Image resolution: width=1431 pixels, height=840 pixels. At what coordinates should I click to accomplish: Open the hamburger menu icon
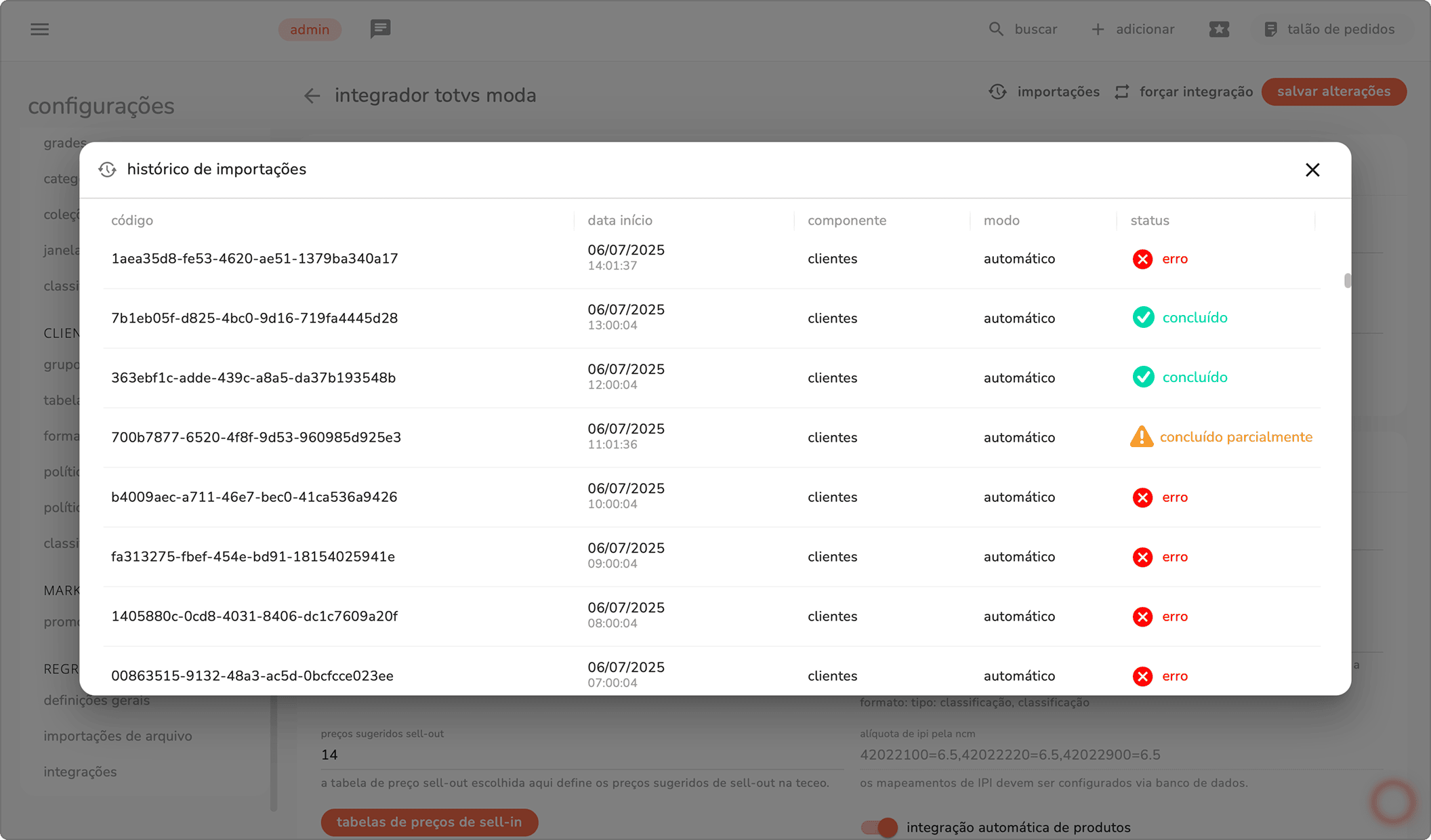click(x=40, y=29)
